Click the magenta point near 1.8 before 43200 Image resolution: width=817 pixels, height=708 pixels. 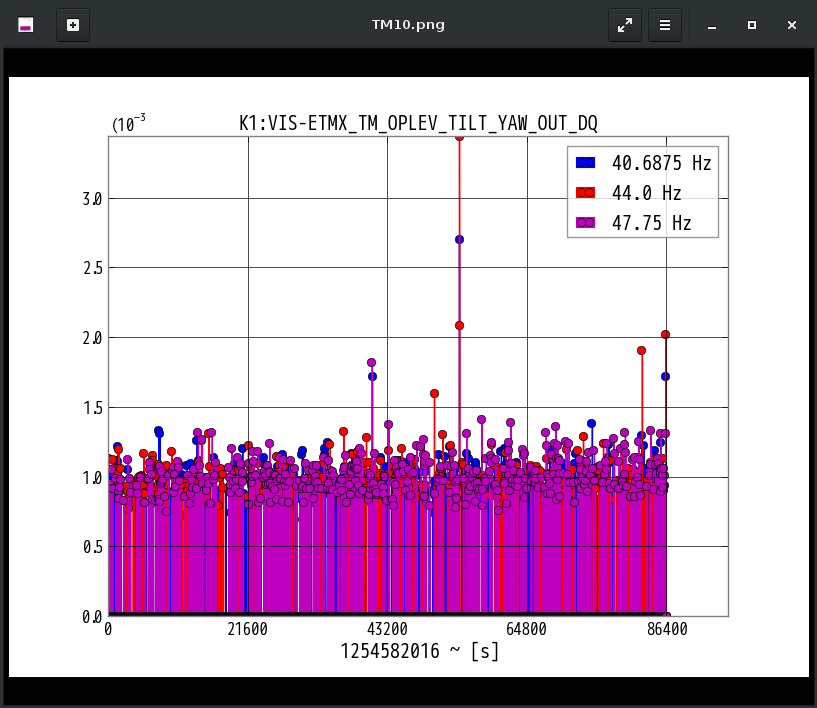372,363
